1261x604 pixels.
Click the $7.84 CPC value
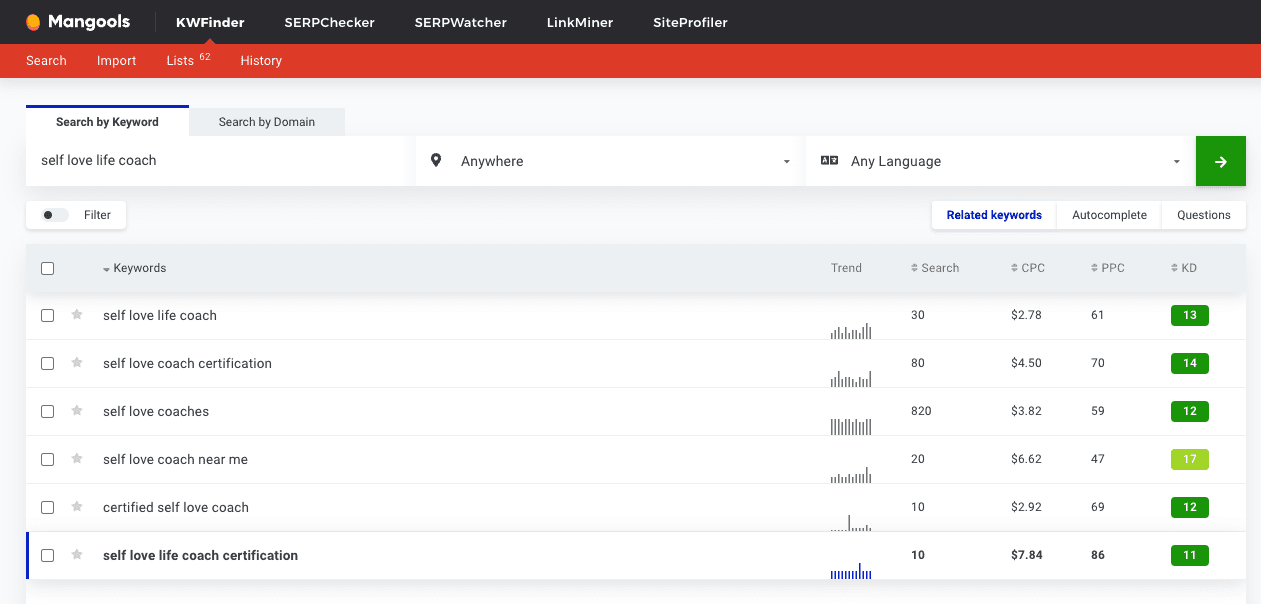pyautogui.click(x=1027, y=555)
